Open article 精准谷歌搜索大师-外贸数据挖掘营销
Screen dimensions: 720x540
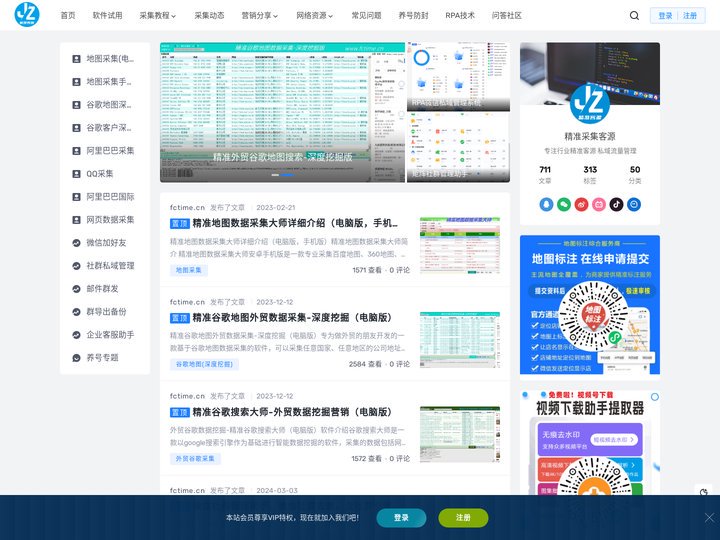(x=292, y=412)
